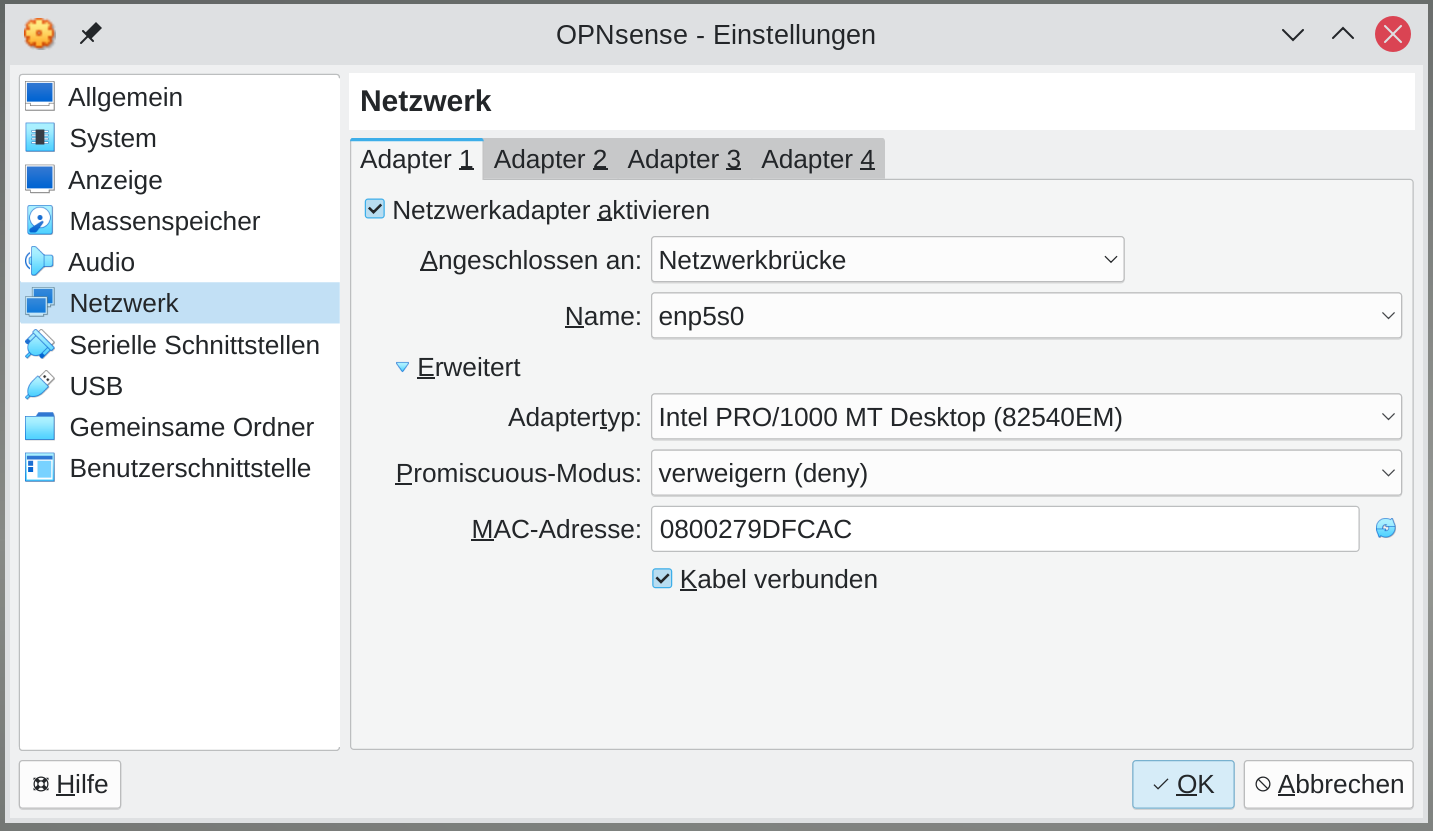The width and height of the screenshot is (1433, 831).
Task: Maximize the window with the up chevron
Action: coord(1343,34)
